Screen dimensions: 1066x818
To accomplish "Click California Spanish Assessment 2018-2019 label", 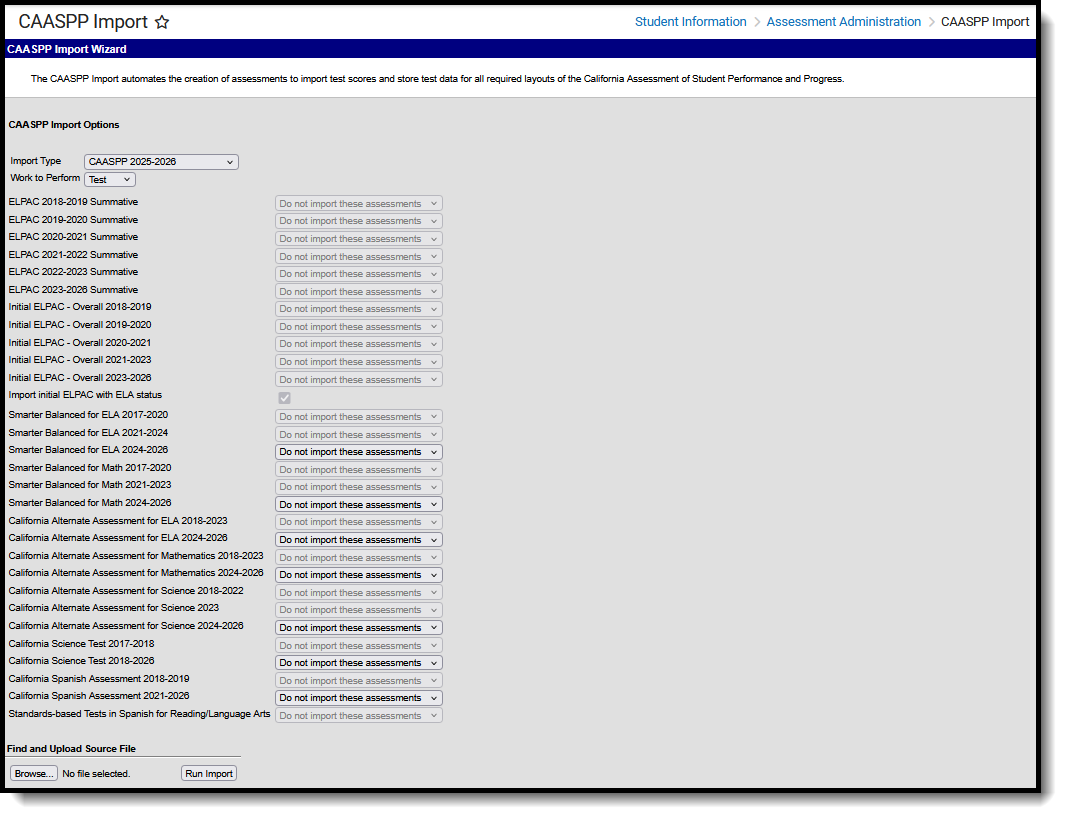I will coord(99,679).
